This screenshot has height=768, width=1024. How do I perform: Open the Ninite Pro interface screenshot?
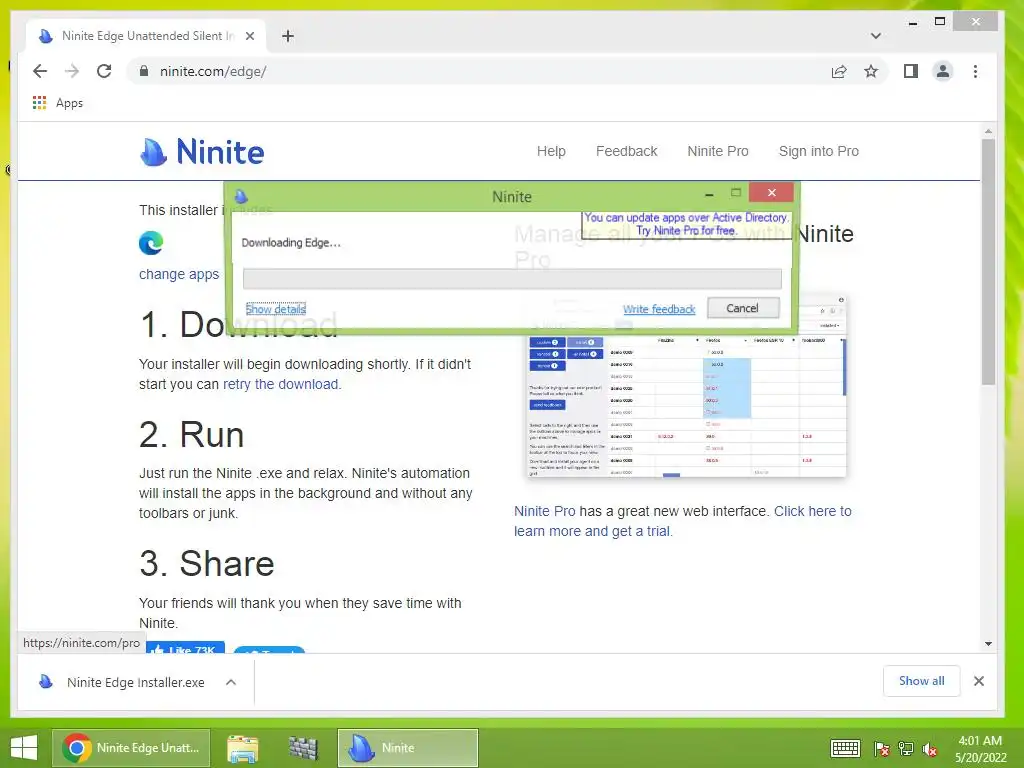pyautogui.click(x=686, y=408)
